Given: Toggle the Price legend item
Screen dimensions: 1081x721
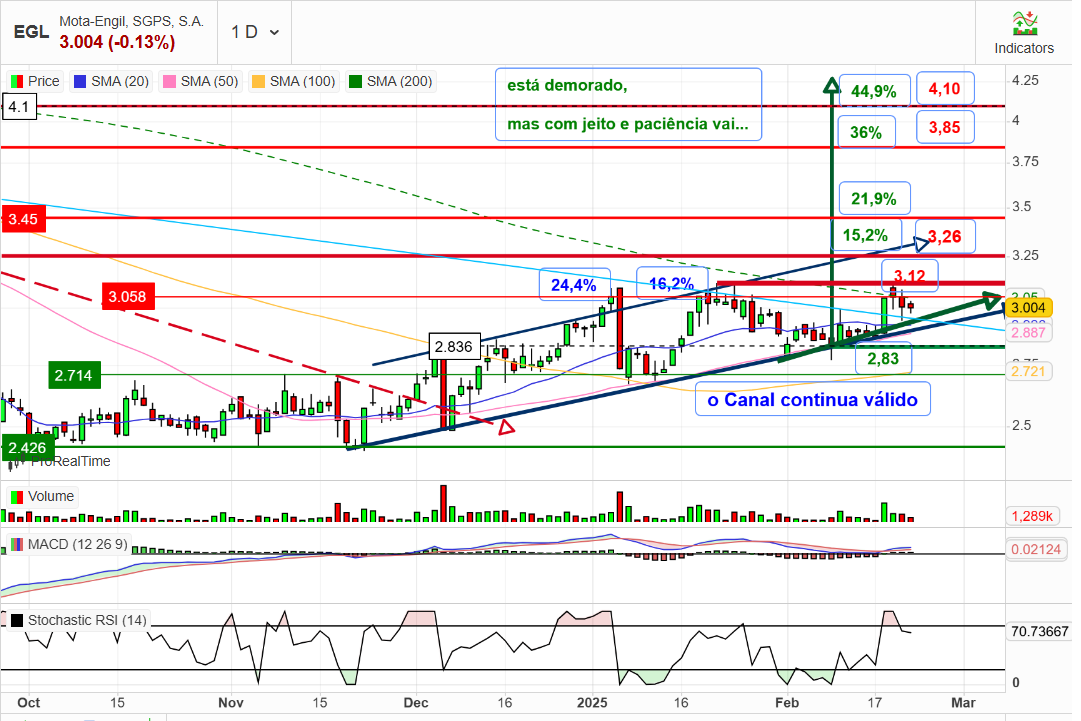Looking at the screenshot, I should click(x=34, y=81).
